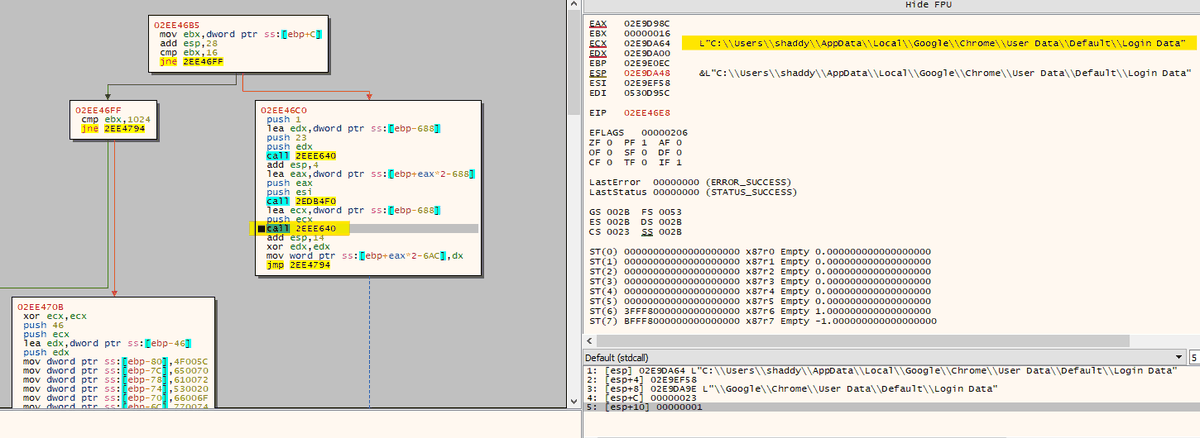Select the ST(0) FPU register row
Image resolution: width=1200 pixels, height=438 pixels.
pos(760,251)
